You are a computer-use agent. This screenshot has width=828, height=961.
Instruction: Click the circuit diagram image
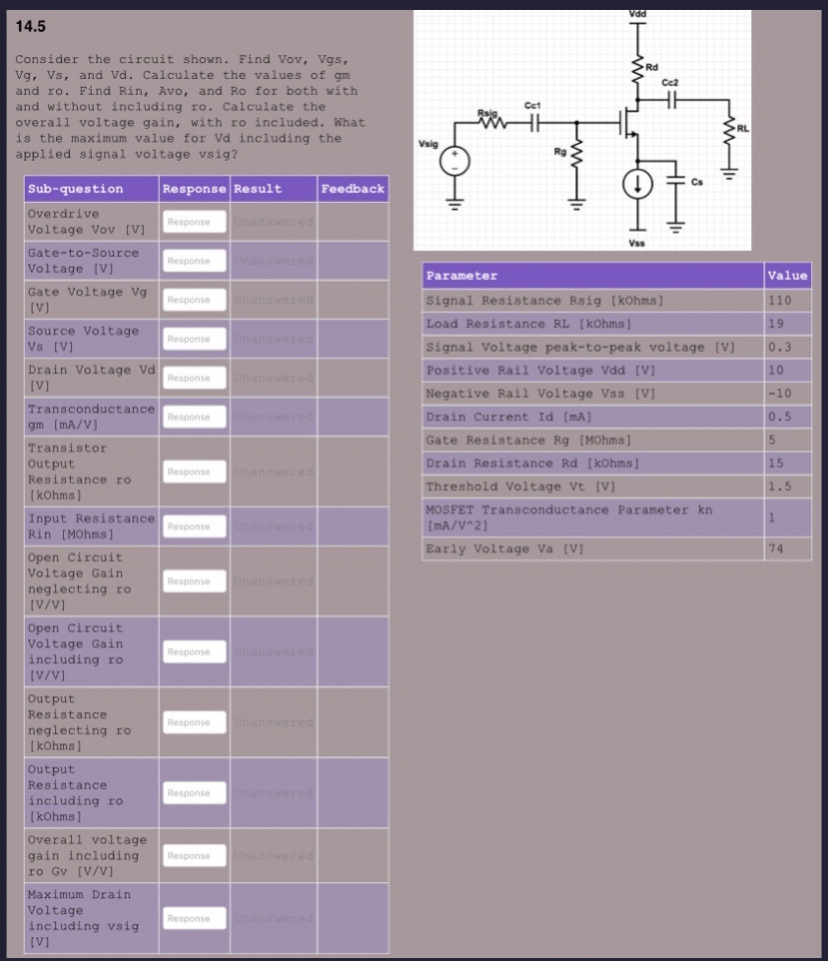pos(580,130)
